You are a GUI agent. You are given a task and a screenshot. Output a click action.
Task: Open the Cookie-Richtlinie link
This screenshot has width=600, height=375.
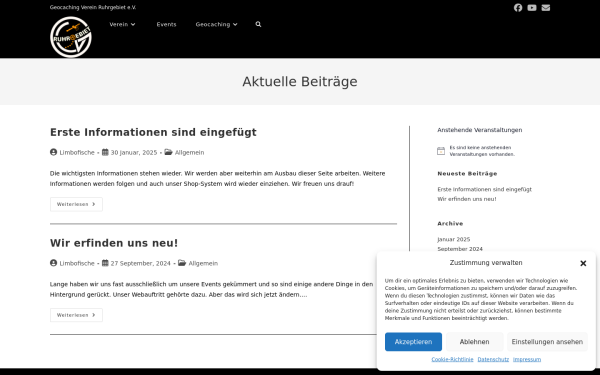pyautogui.click(x=452, y=359)
